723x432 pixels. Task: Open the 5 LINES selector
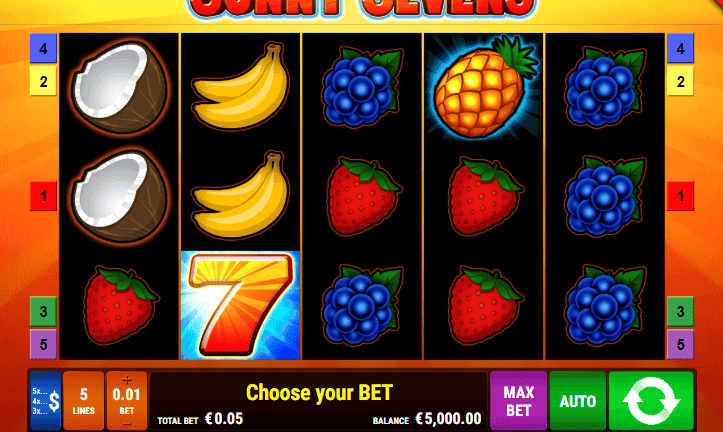83,401
